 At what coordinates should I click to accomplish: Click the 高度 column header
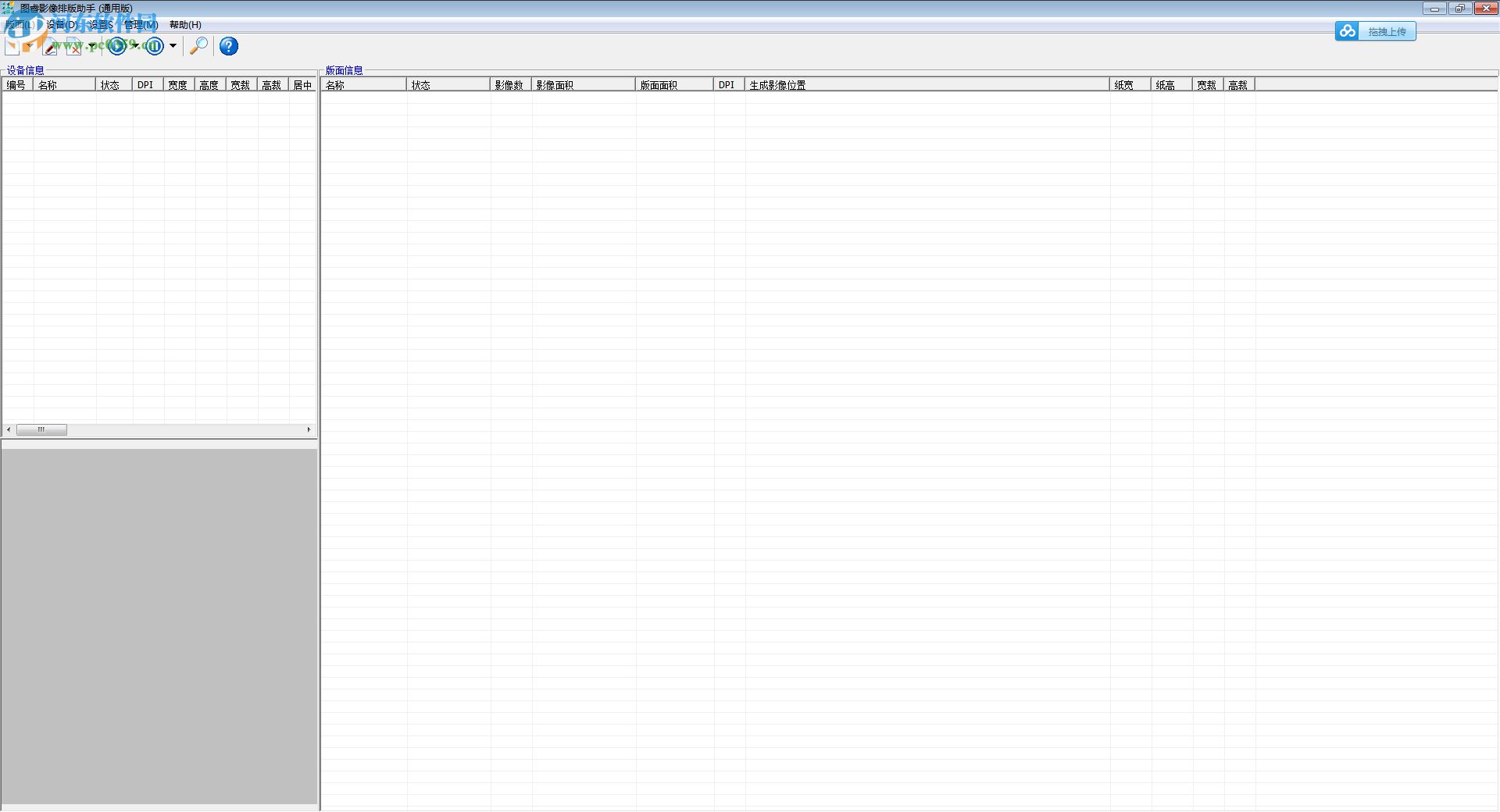click(x=210, y=85)
